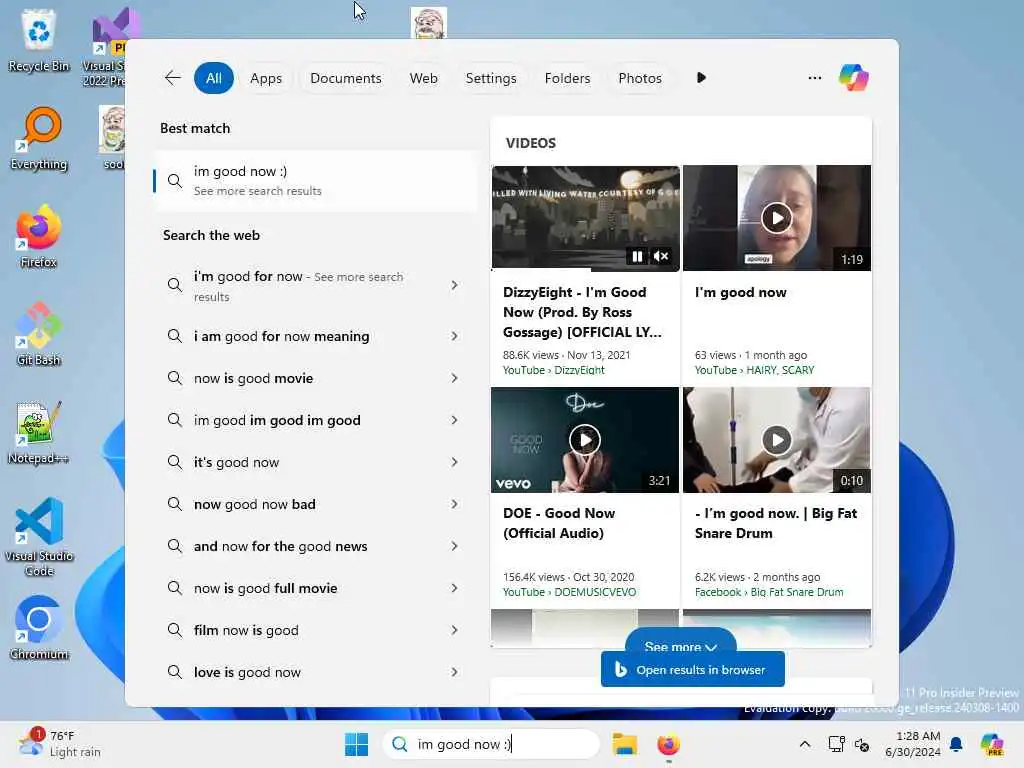
Task: Open Firefox desktop shortcut
Action: coord(39,236)
